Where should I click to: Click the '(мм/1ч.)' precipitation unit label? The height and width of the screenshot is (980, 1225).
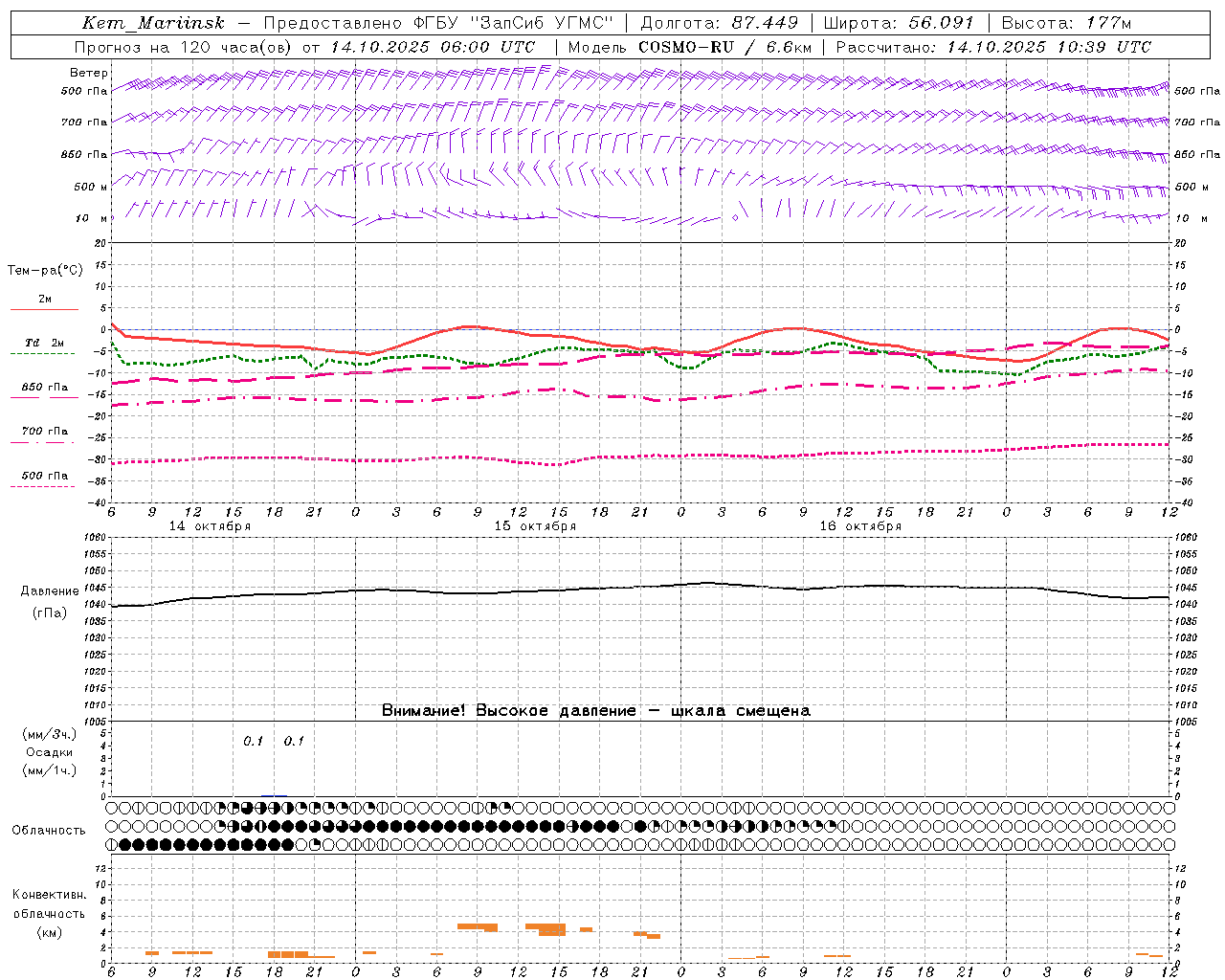(50, 769)
